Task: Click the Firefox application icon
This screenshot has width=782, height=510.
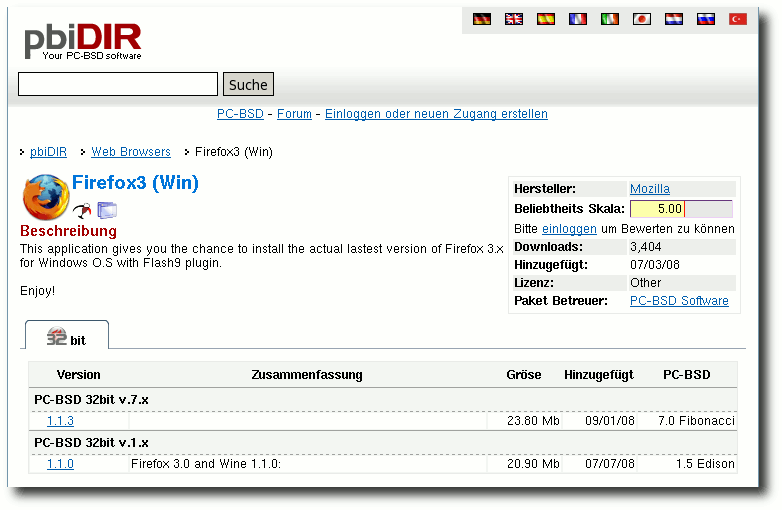Action: [45, 197]
